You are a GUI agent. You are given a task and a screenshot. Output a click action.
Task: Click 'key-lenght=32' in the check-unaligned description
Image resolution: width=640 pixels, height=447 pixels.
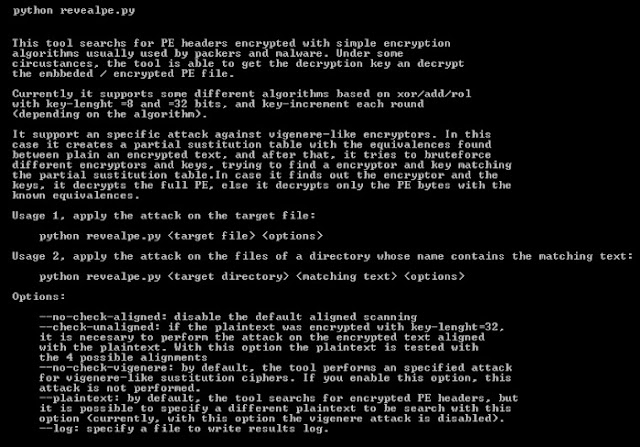coord(455,327)
